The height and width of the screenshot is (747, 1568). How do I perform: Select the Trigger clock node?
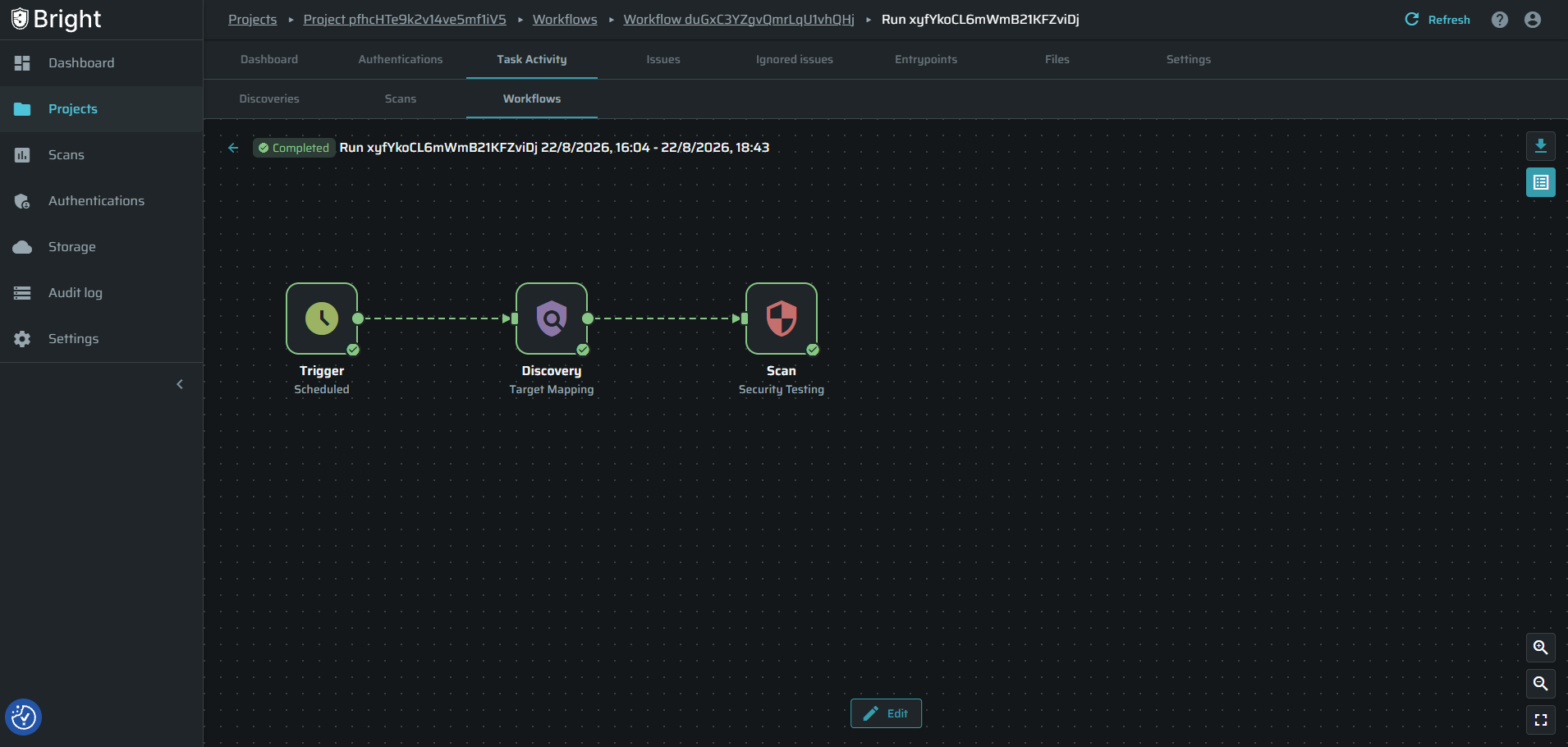tap(322, 319)
